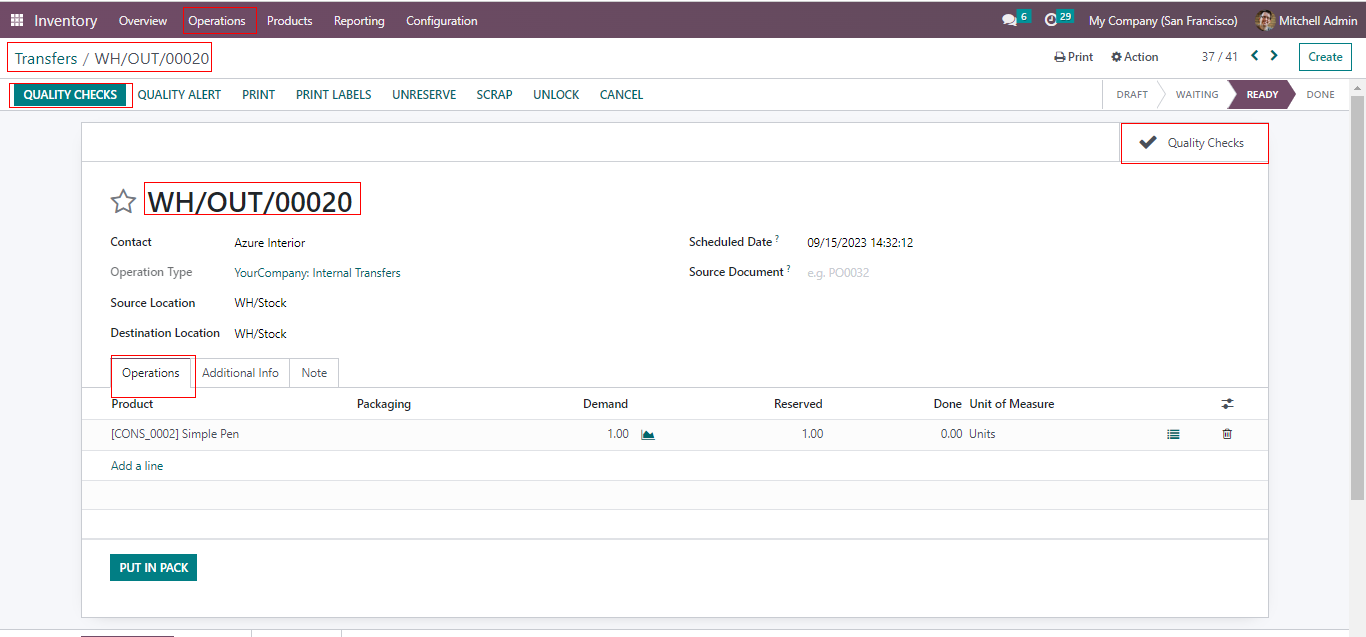Toggle optional columns settings icon
The image size is (1366, 637).
(1227, 404)
